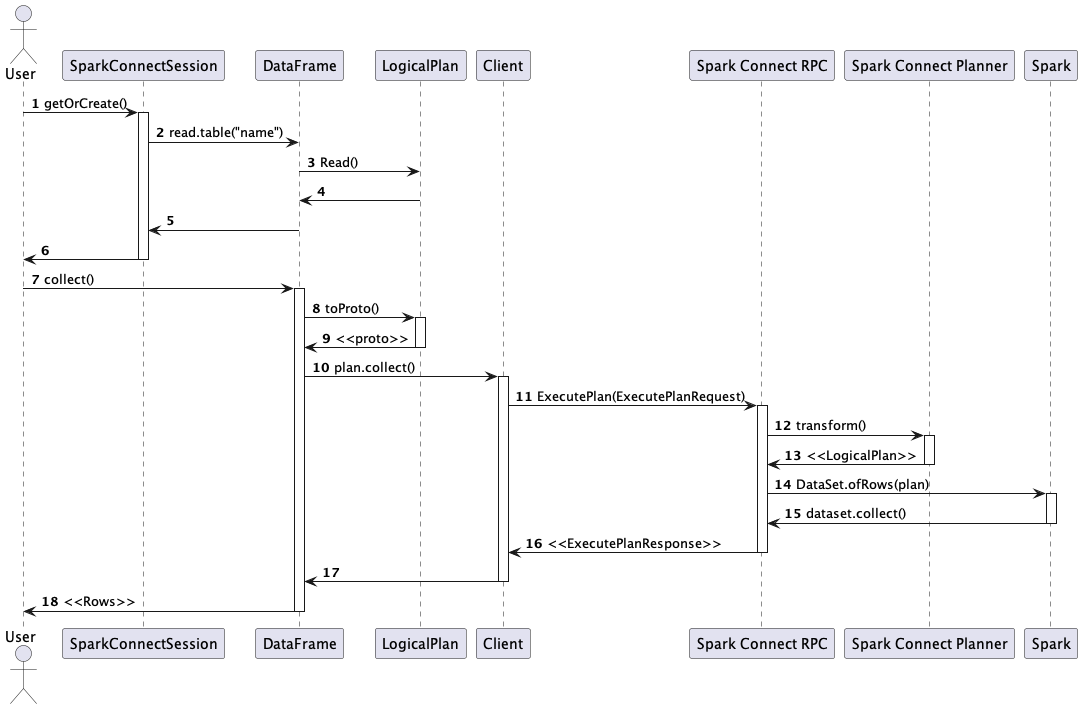Viewport: 1082px width, 709px height.
Task: Click the "13 <<LogicalPlan>>" return label
Action: (850, 456)
